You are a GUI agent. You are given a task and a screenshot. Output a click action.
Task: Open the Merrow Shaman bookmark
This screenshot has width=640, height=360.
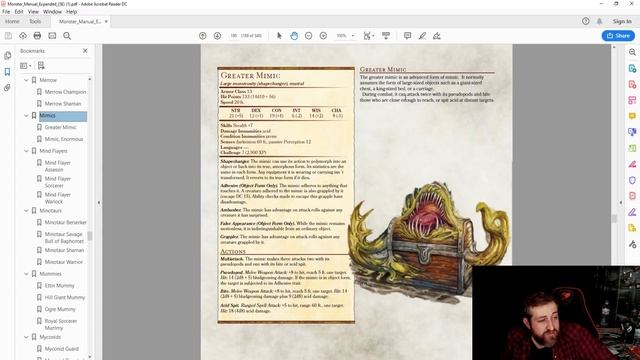(63, 104)
